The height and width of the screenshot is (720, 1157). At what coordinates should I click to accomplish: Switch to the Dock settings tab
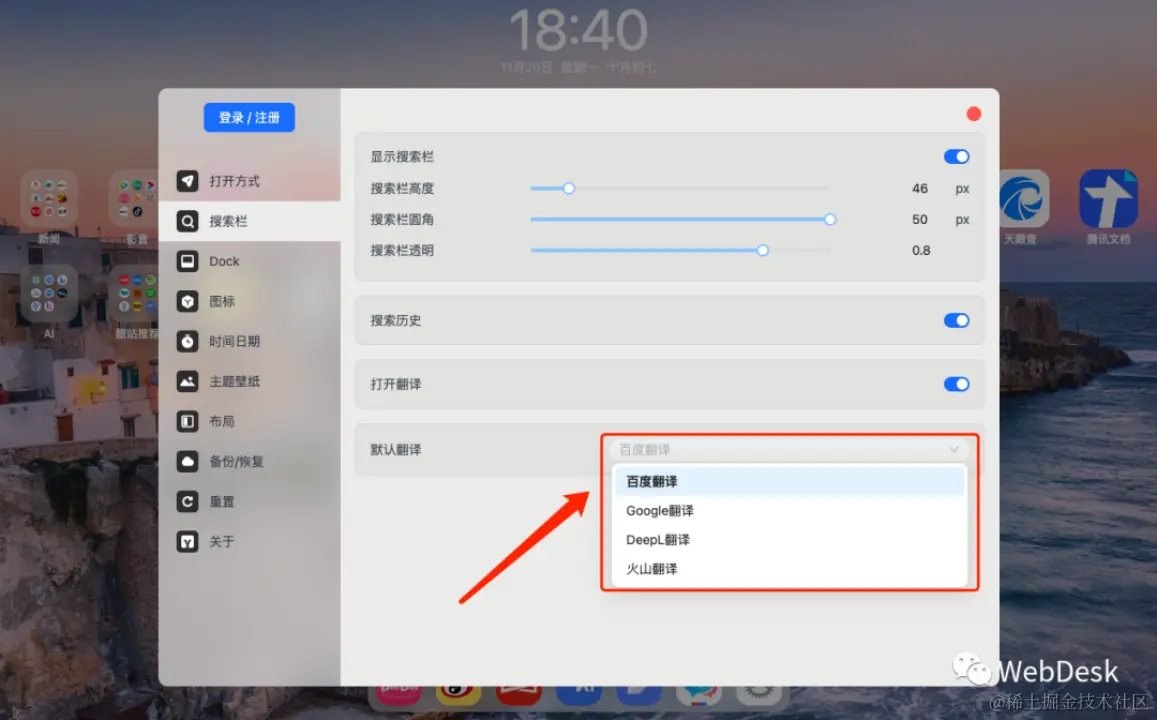(x=249, y=261)
